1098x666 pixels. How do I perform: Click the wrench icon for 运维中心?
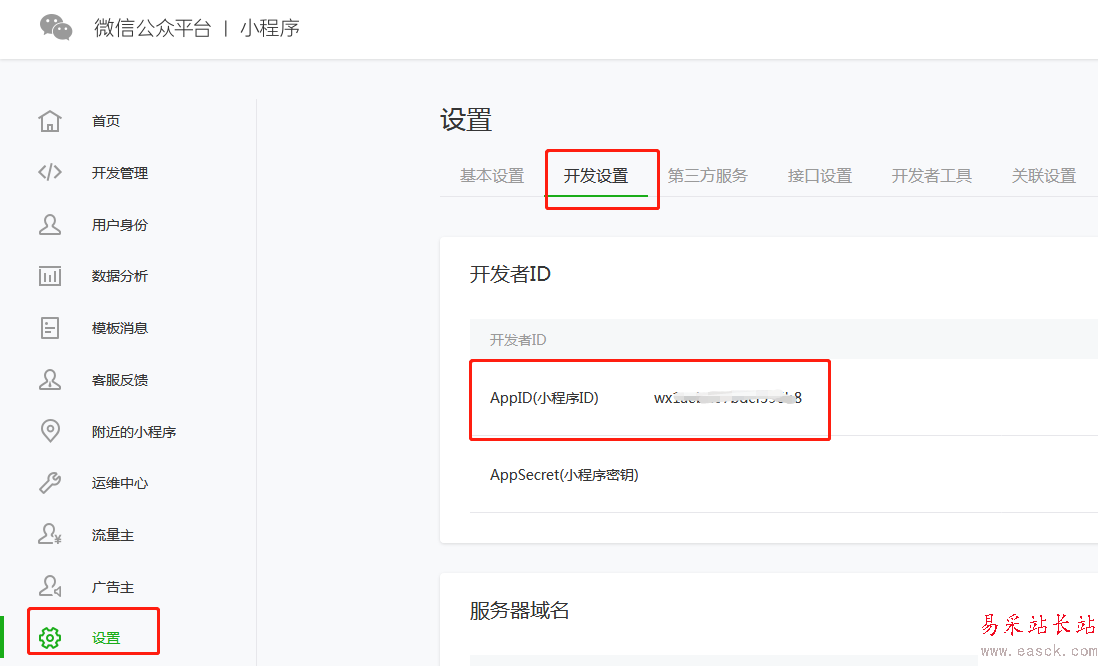click(x=50, y=483)
